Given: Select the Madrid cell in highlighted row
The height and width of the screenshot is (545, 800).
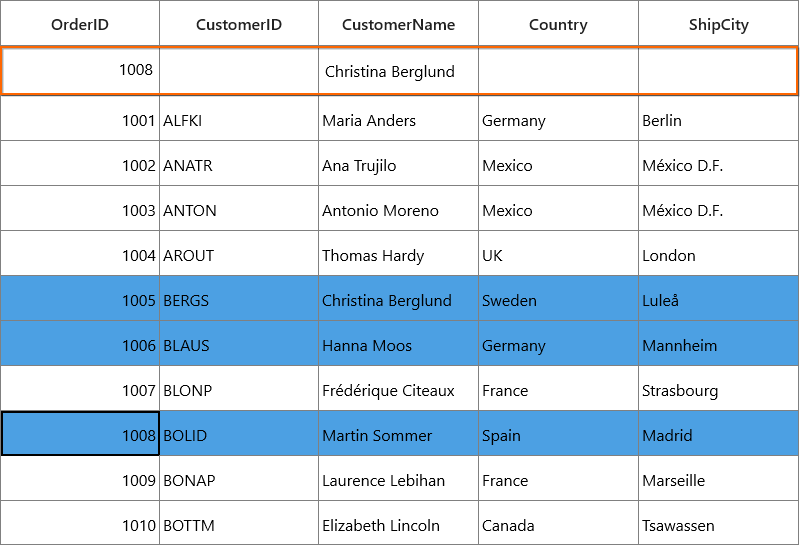Looking at the screenshot, I should coord(718,435).
